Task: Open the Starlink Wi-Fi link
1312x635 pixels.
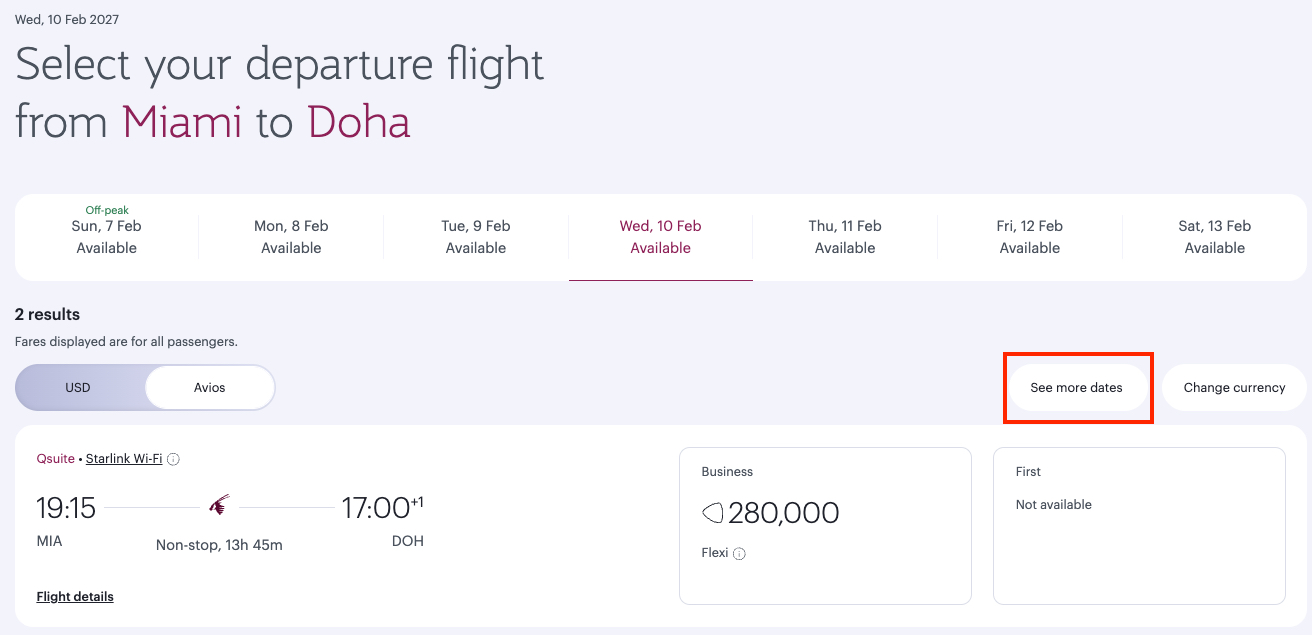Action: coord(124,458)
